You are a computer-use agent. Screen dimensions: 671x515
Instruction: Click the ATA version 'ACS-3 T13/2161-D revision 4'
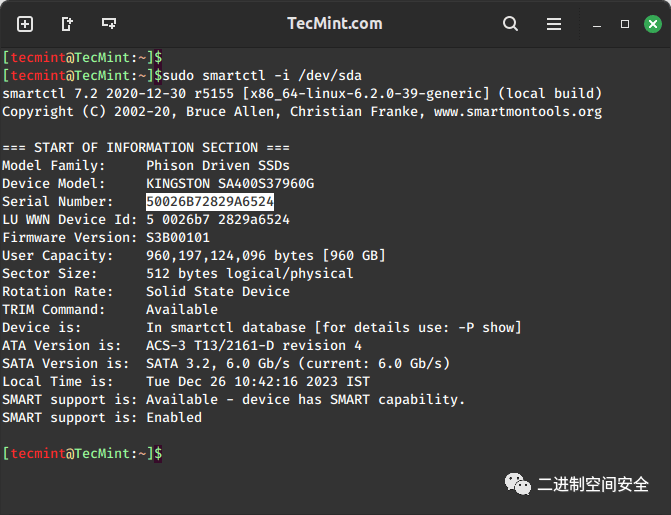coord(254,345)
